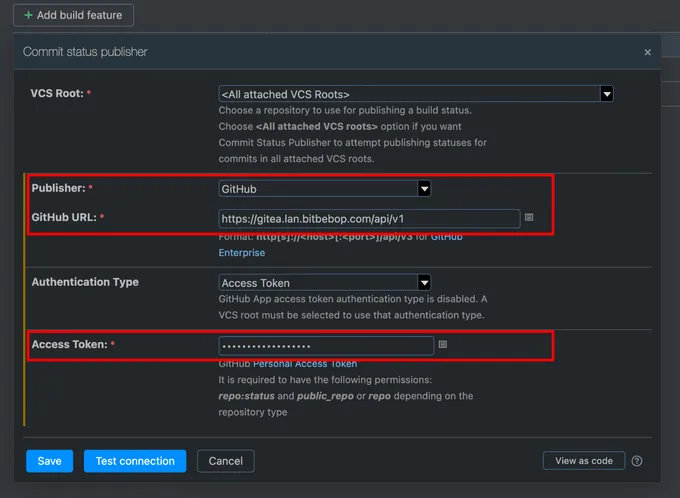Open the help question mark icon
Image resolution: width=680 pixels, height=498 pixels.
(637, 461)
